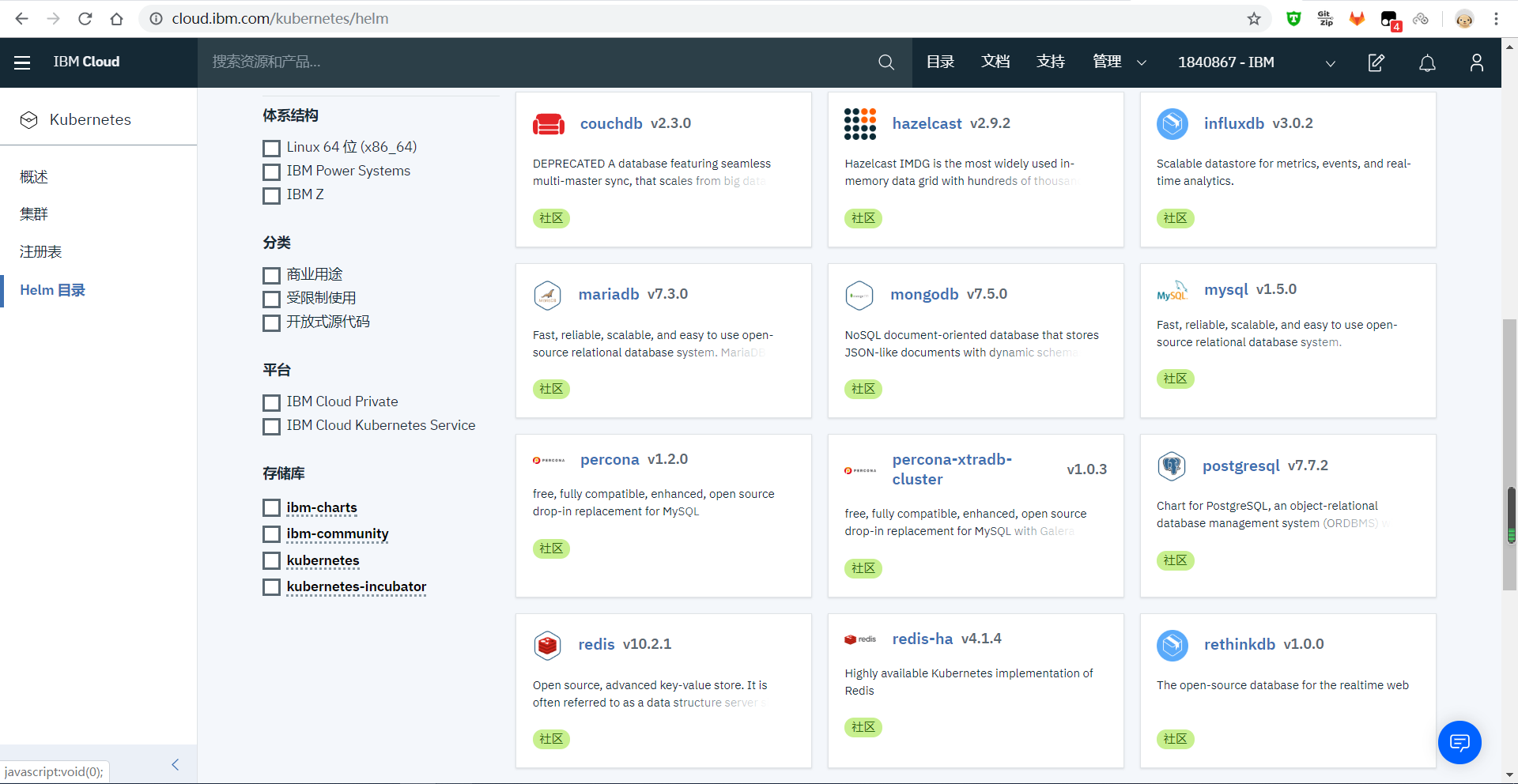Open the 支持 menu
Screen dimensions: 1518x784
click(1051, 62)
